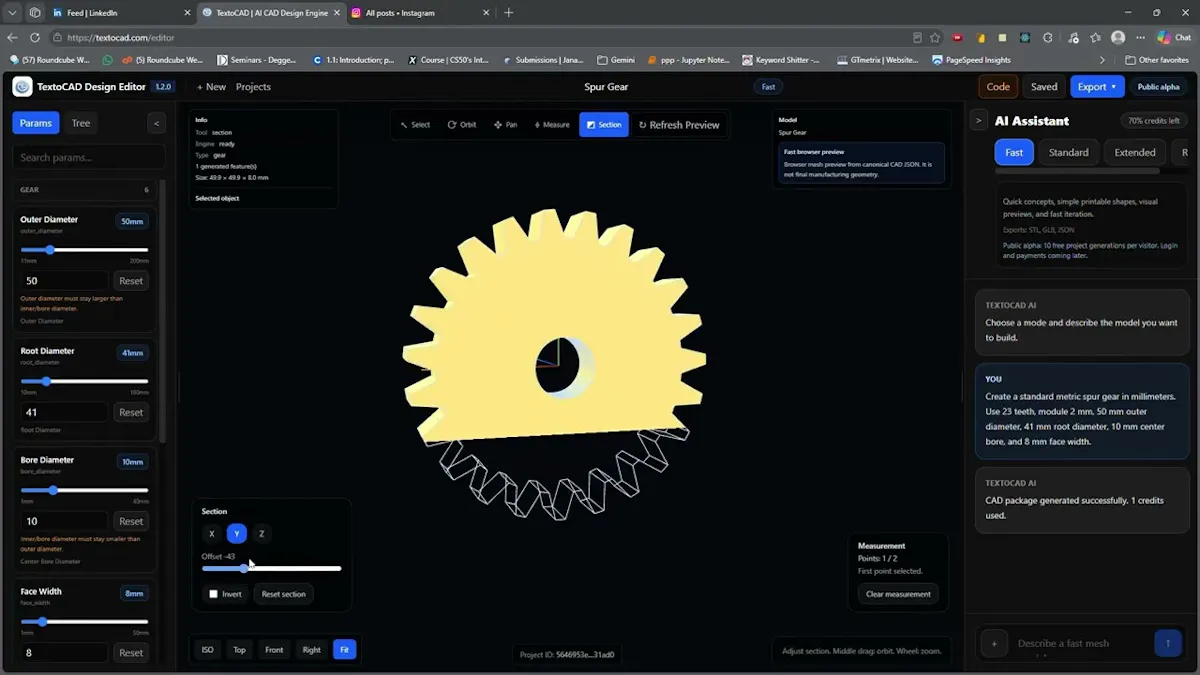The image size is (1200, 675).
Task: Bookmark this page with the star icon
Action: pos(935,37)
